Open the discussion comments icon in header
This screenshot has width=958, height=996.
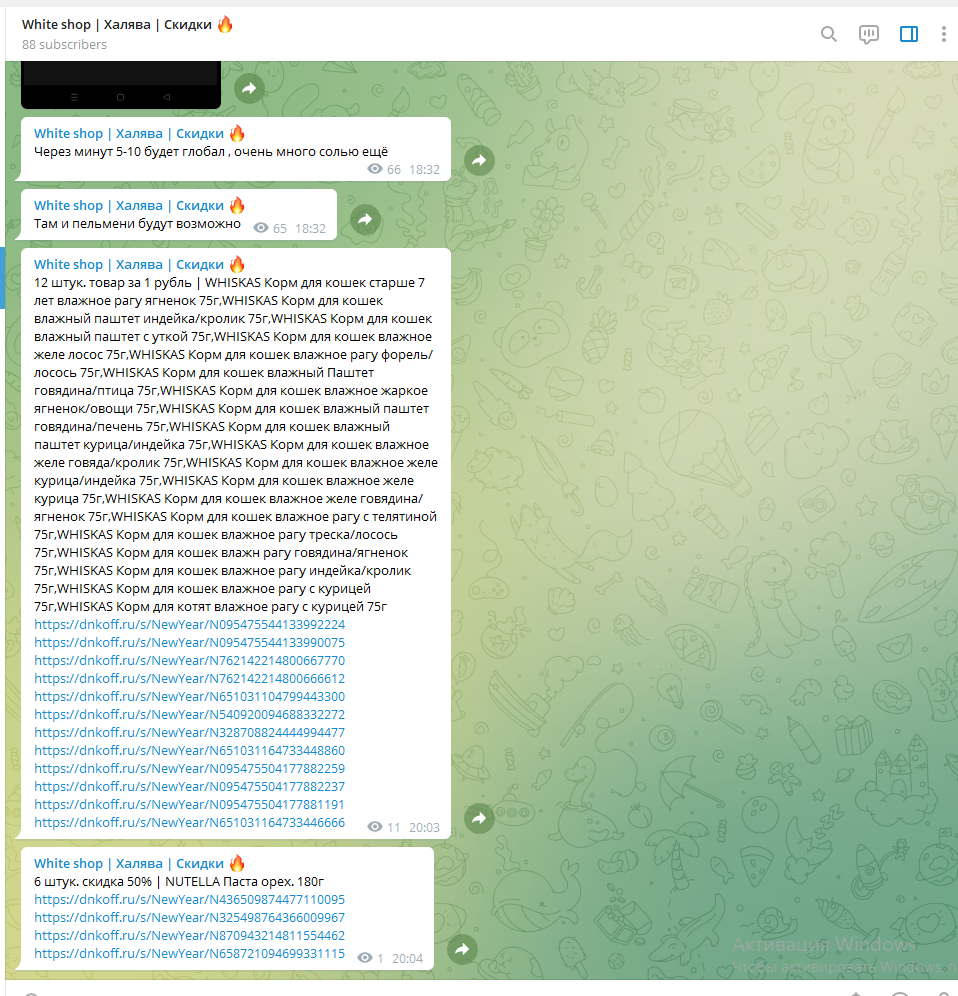click(x=868, y=34)
